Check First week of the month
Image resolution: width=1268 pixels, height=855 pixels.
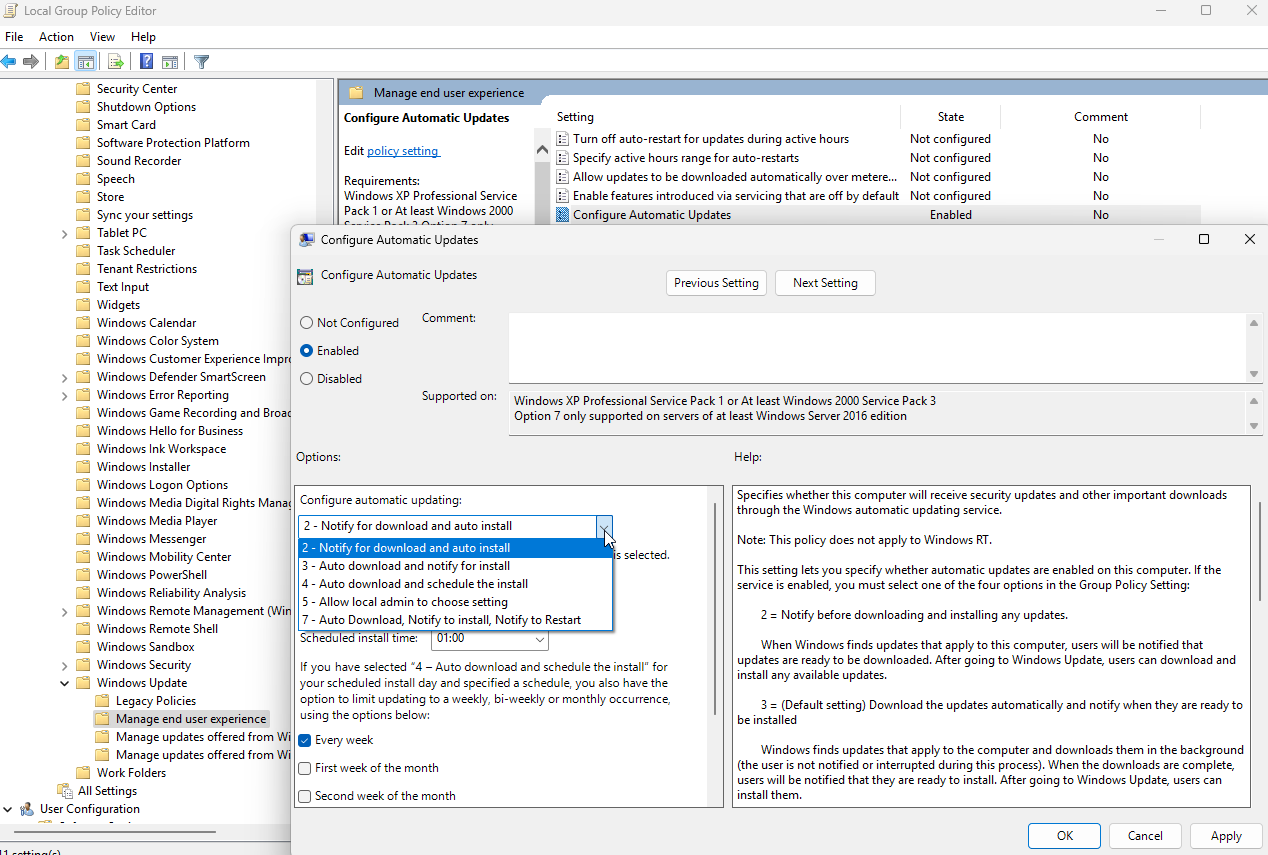(305, 768)
